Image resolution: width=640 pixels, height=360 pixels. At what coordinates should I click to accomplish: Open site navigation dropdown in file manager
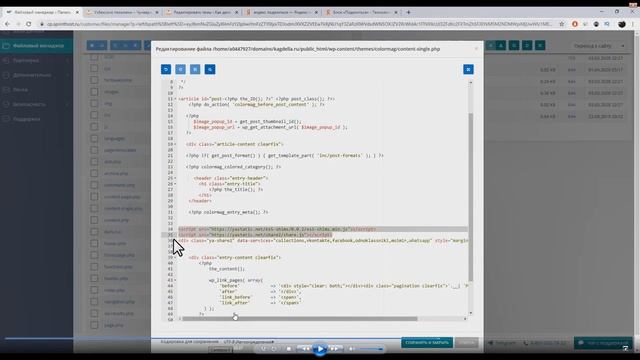point(600,46)
